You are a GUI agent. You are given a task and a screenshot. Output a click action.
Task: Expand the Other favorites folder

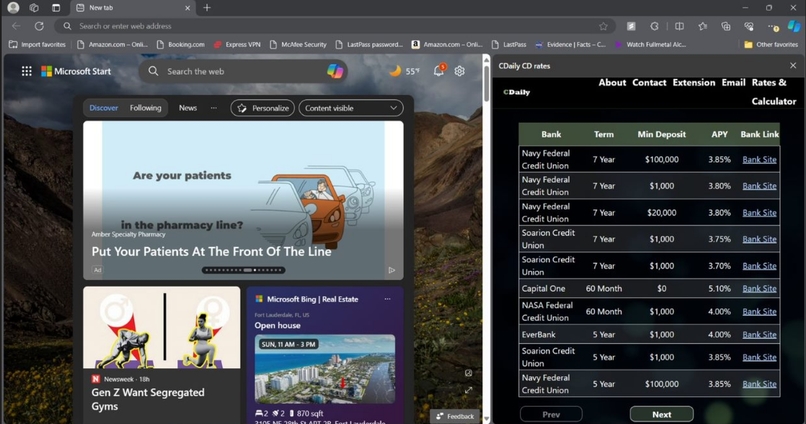pyautogui.click(x=771, y=45)
